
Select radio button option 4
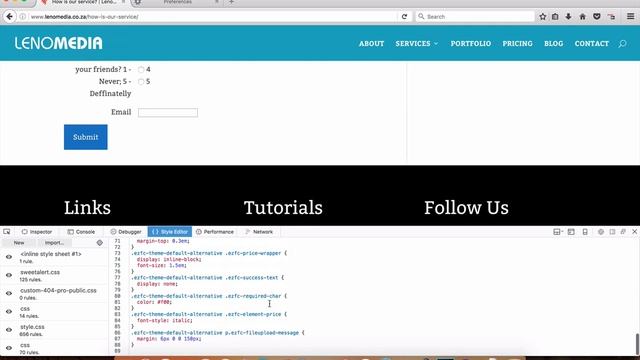(x=141, y=70)
